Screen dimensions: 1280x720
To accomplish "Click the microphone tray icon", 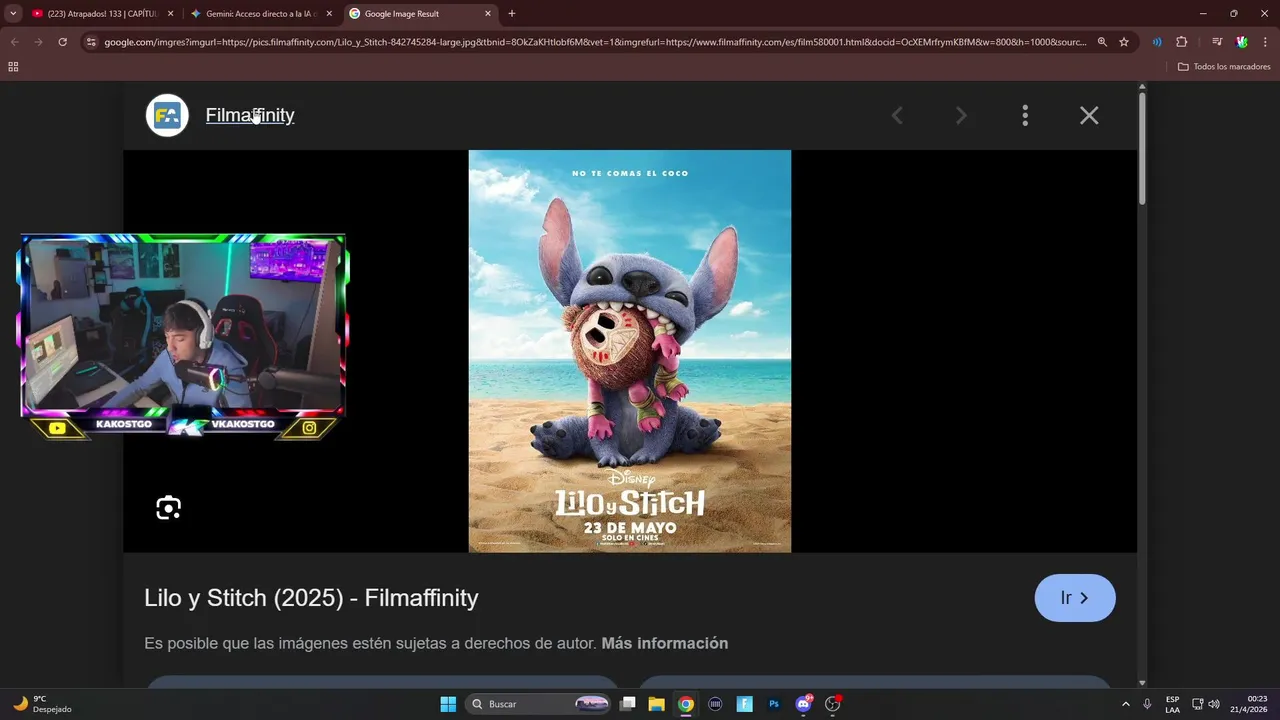I will coord(1147,704).
